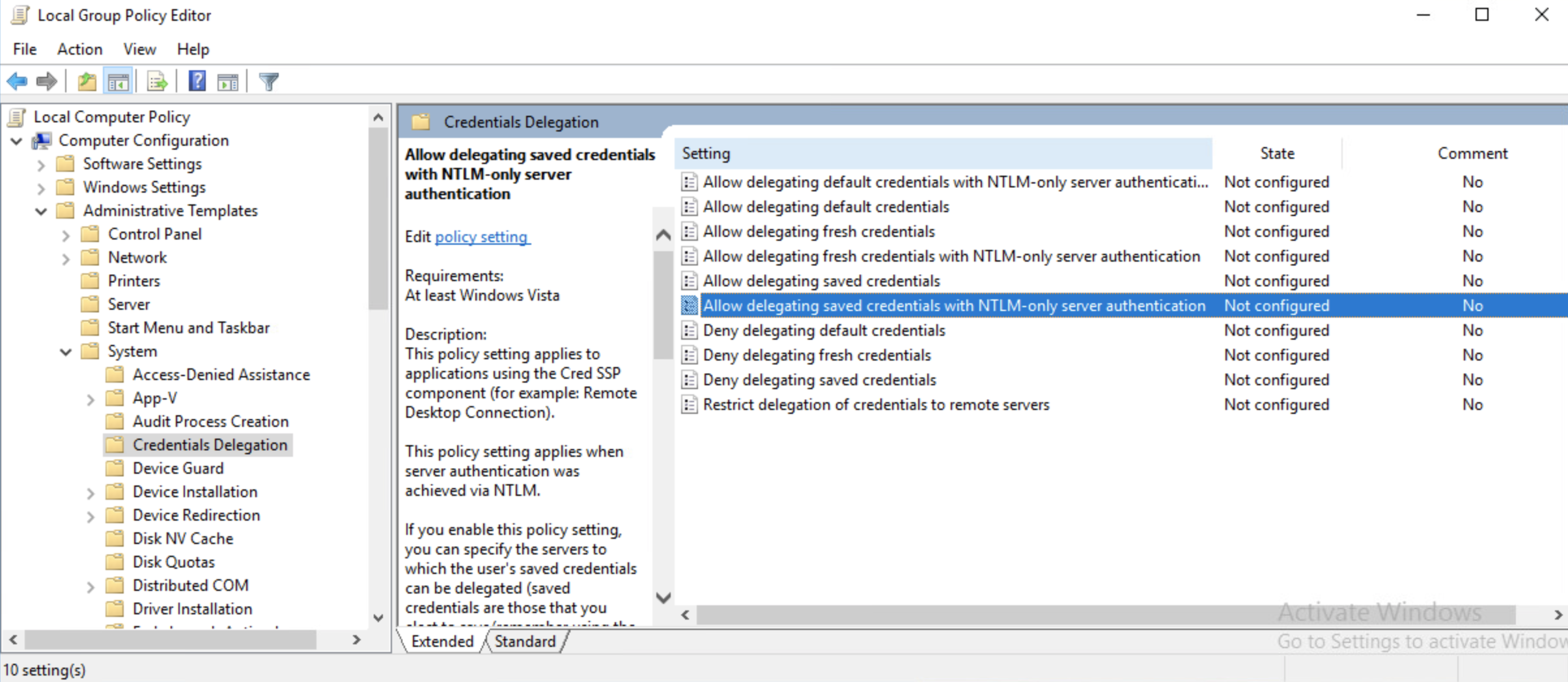Click folder icon next to Printers

coord(91,281)
